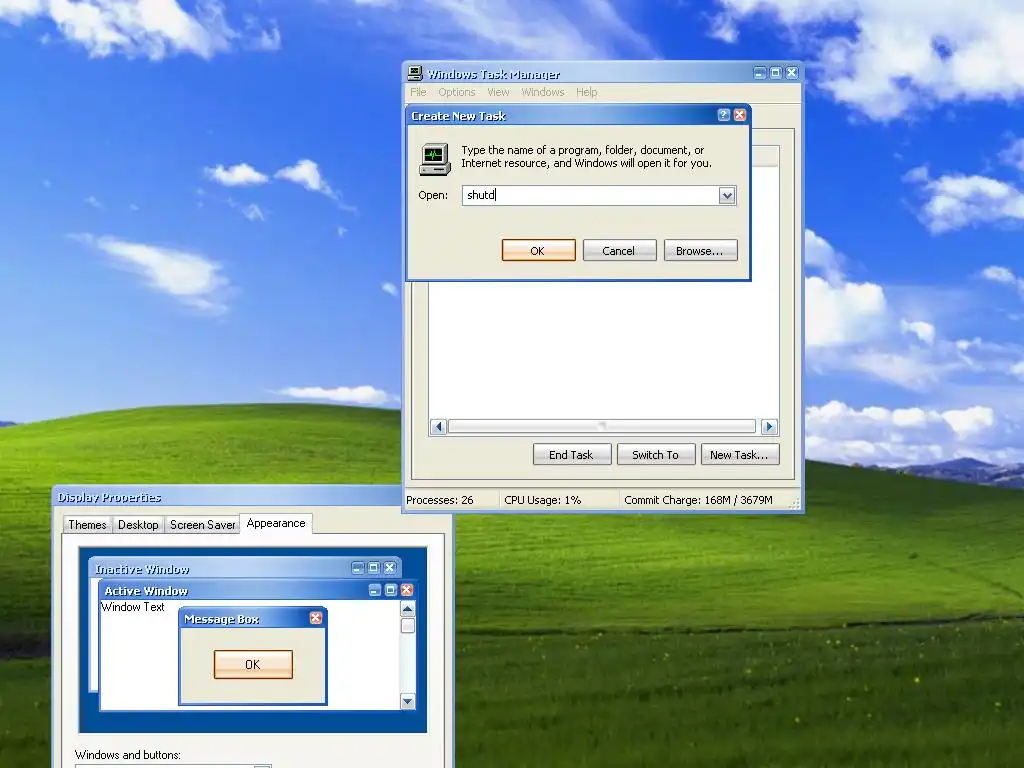Click End Task button in Task Manager
1024x768 pixels.
(571, 455)
